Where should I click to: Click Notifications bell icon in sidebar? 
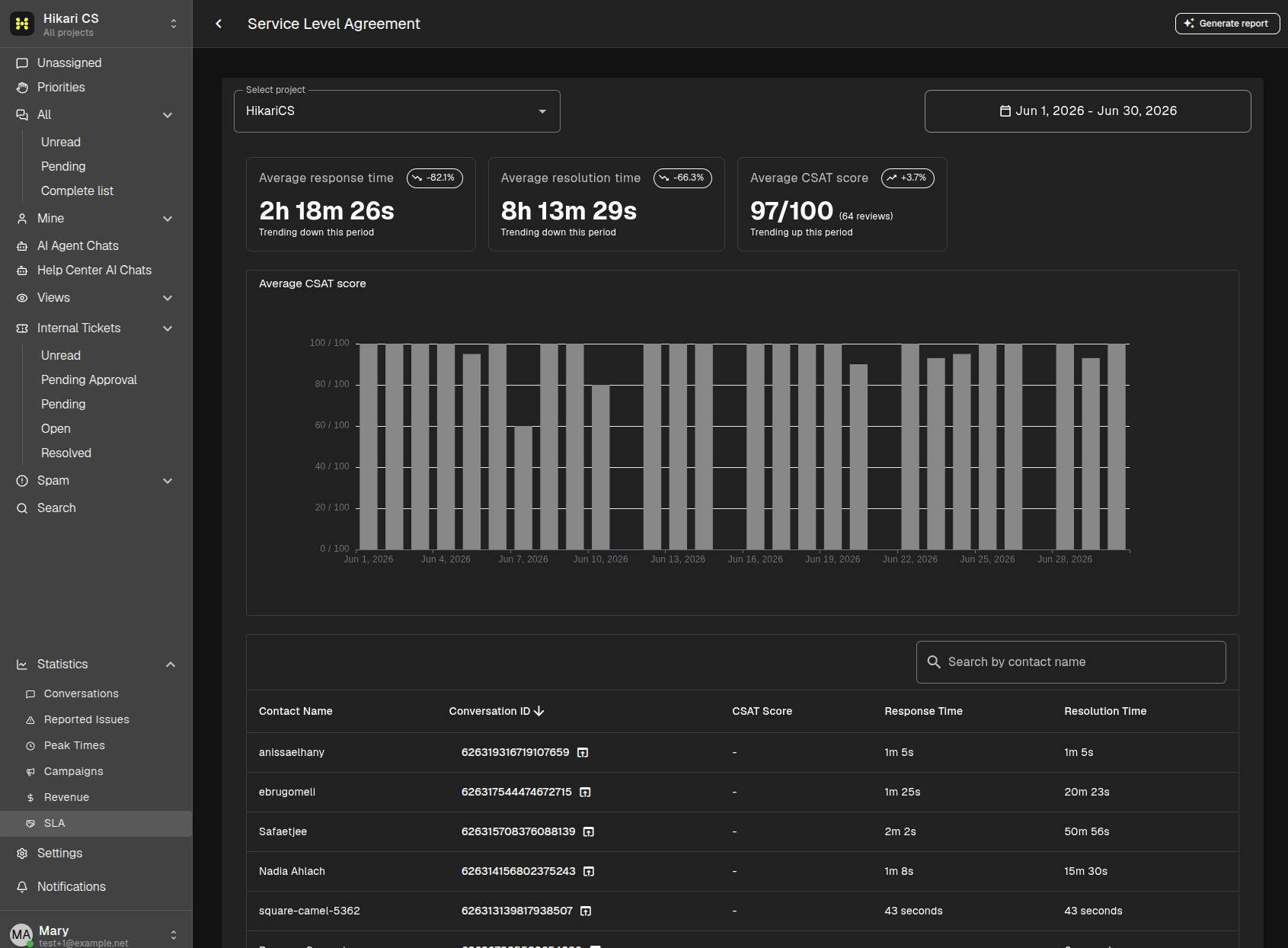pyautogui.click(x=22, y=887)
